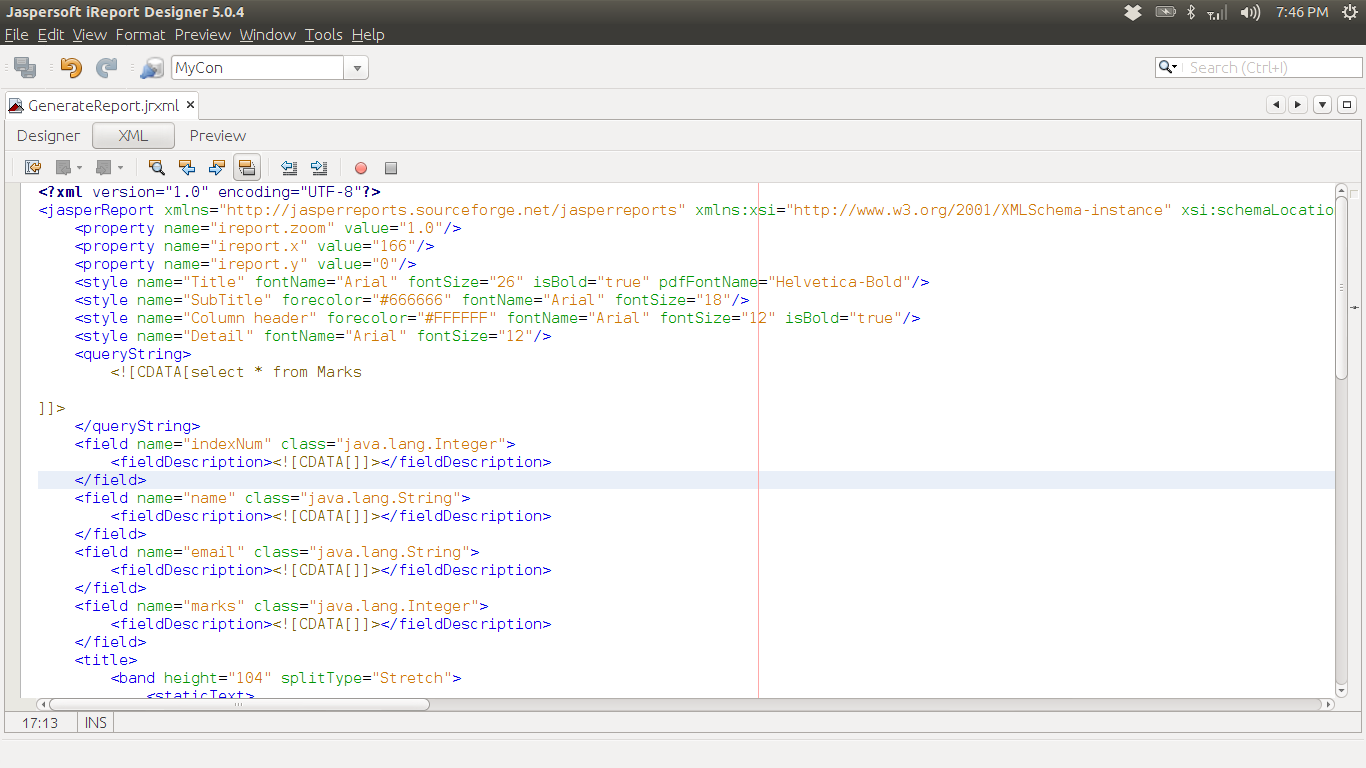
Task: Click the opening jasperReport tag line
Action: (686, 210)
